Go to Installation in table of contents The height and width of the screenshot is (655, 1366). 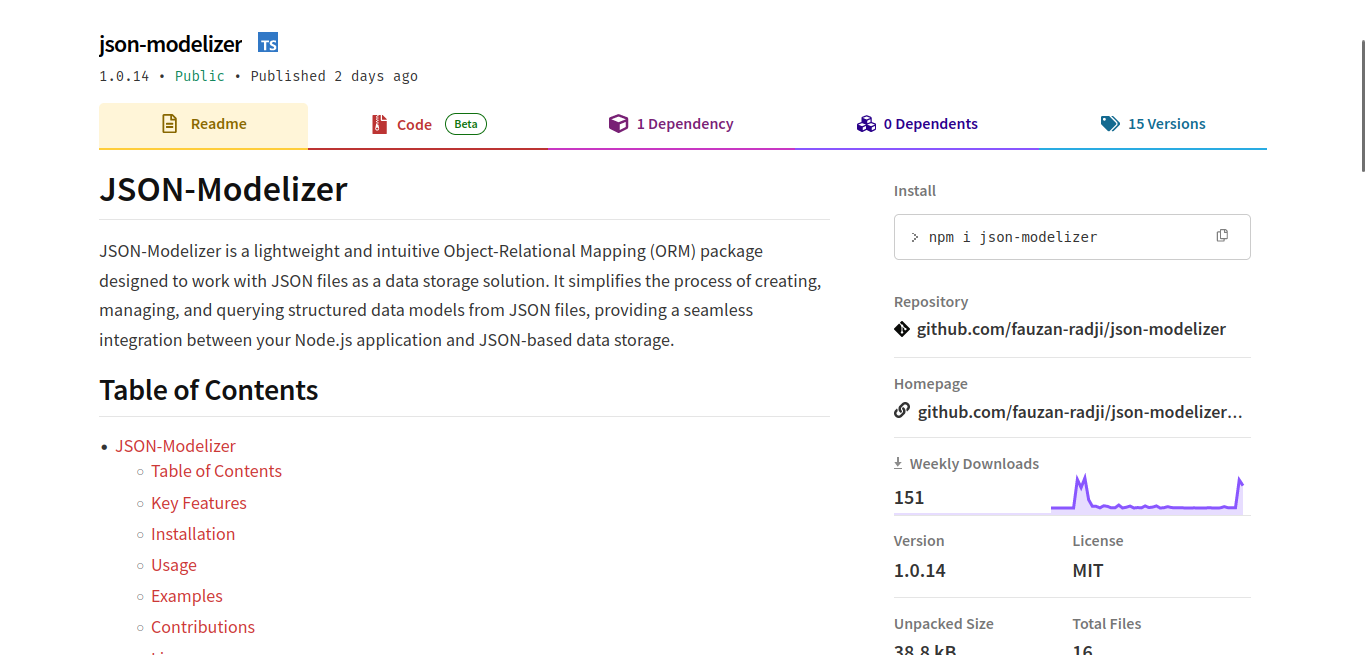(x=193, y=534)
